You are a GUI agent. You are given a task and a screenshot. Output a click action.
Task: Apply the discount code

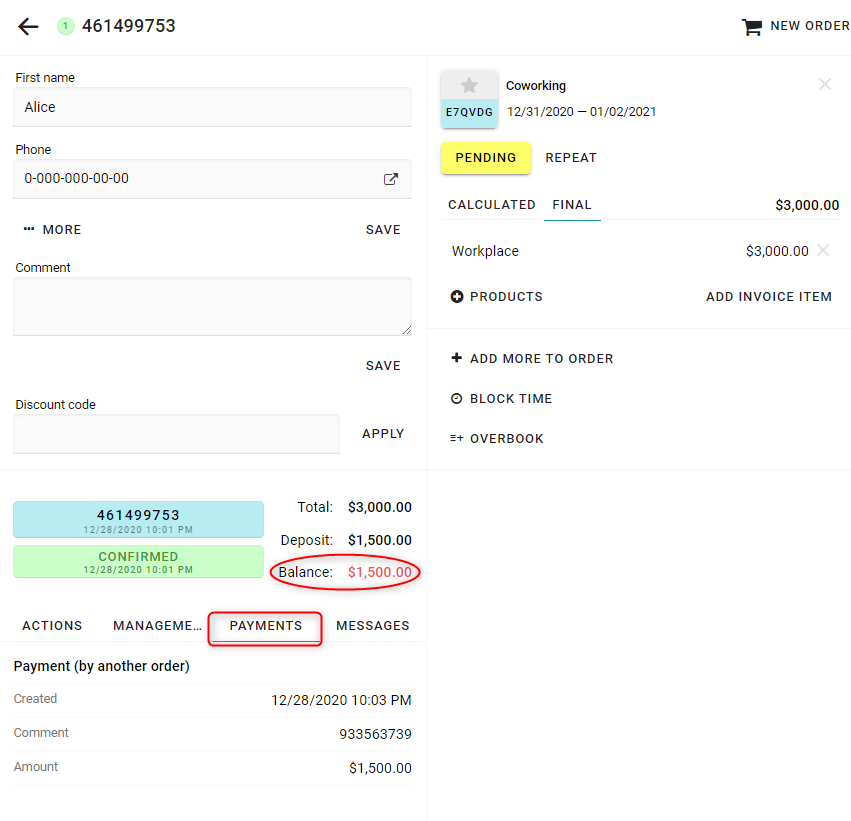pyautogui.click(x=383, y=434)
